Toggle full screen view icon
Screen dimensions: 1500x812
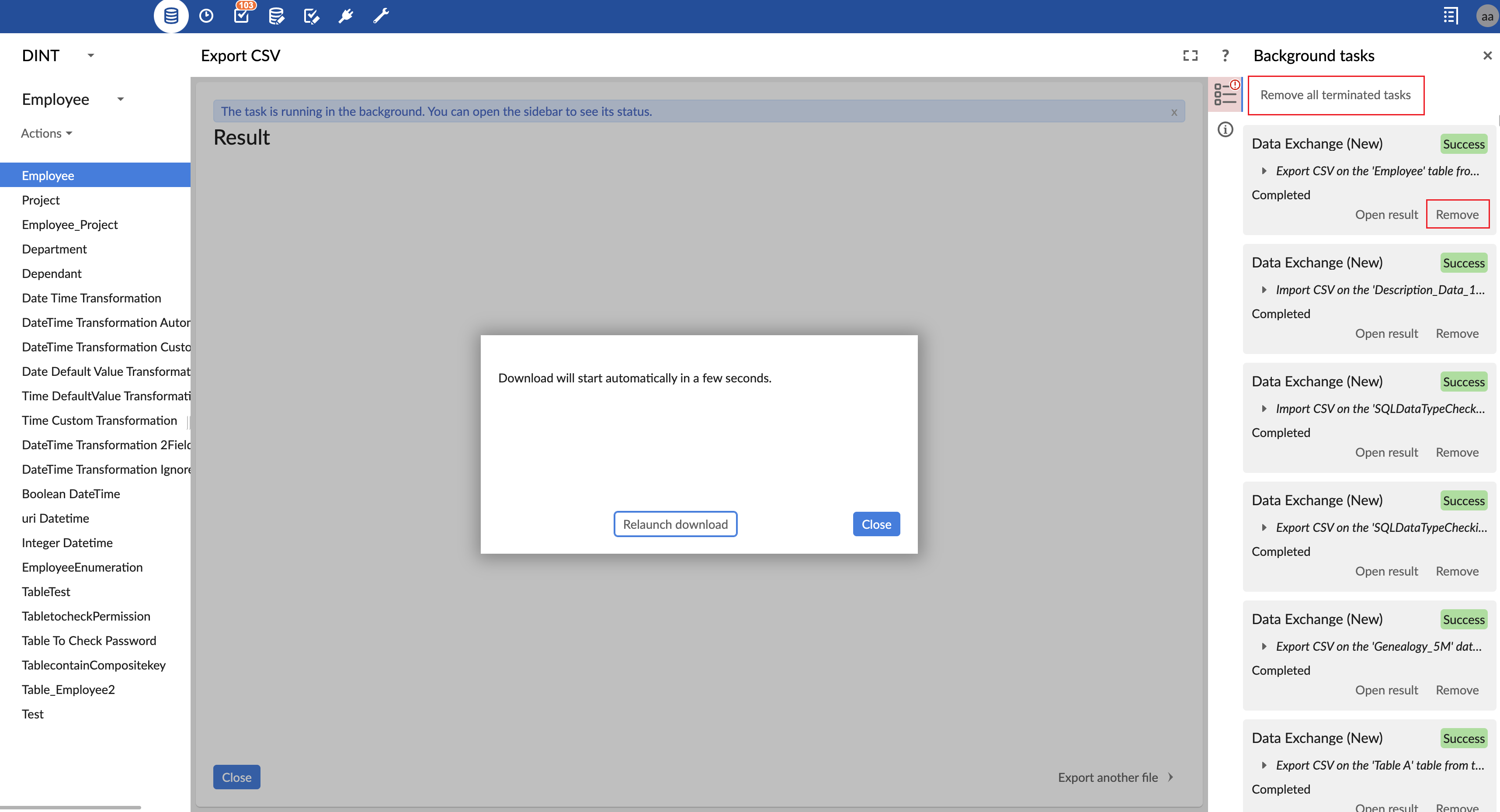pos(1190,56)
